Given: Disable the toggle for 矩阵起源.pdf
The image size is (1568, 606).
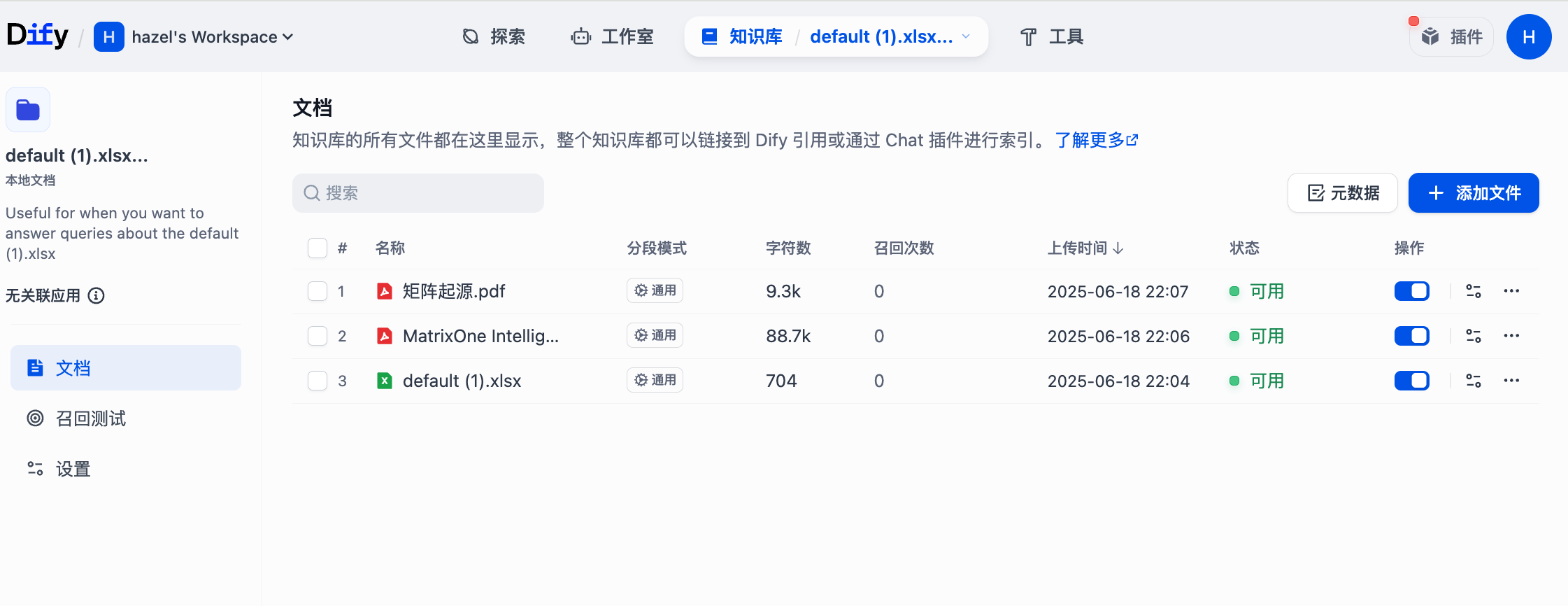Looking at the screenshot, I should pos(1411,291).
